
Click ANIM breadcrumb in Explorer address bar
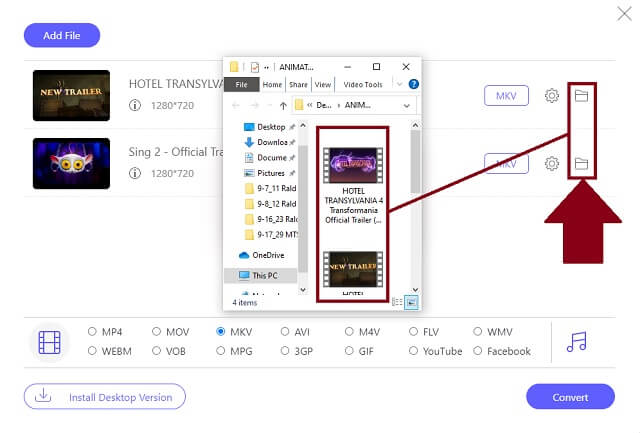coord(358,105)
